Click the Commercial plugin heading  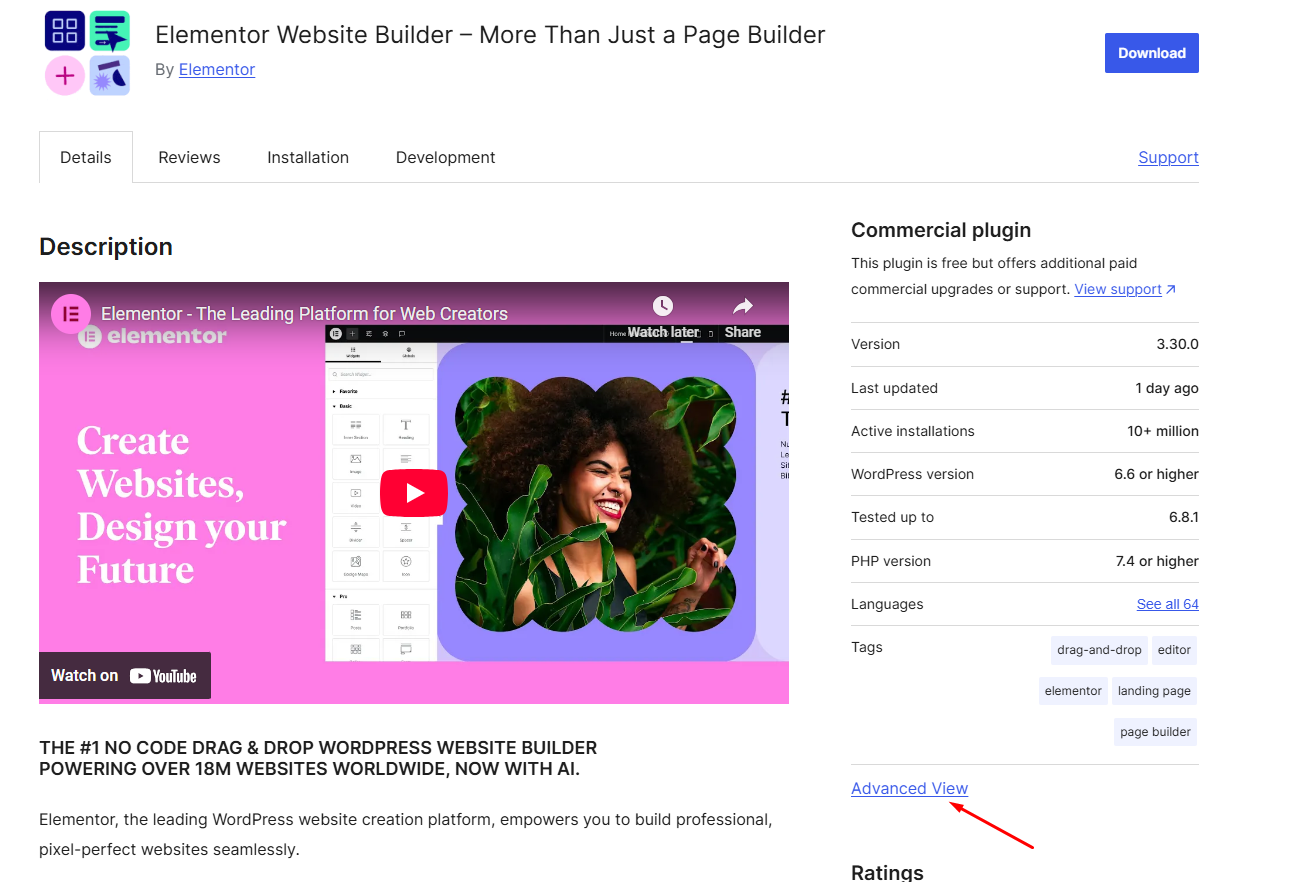coord(941,230)
